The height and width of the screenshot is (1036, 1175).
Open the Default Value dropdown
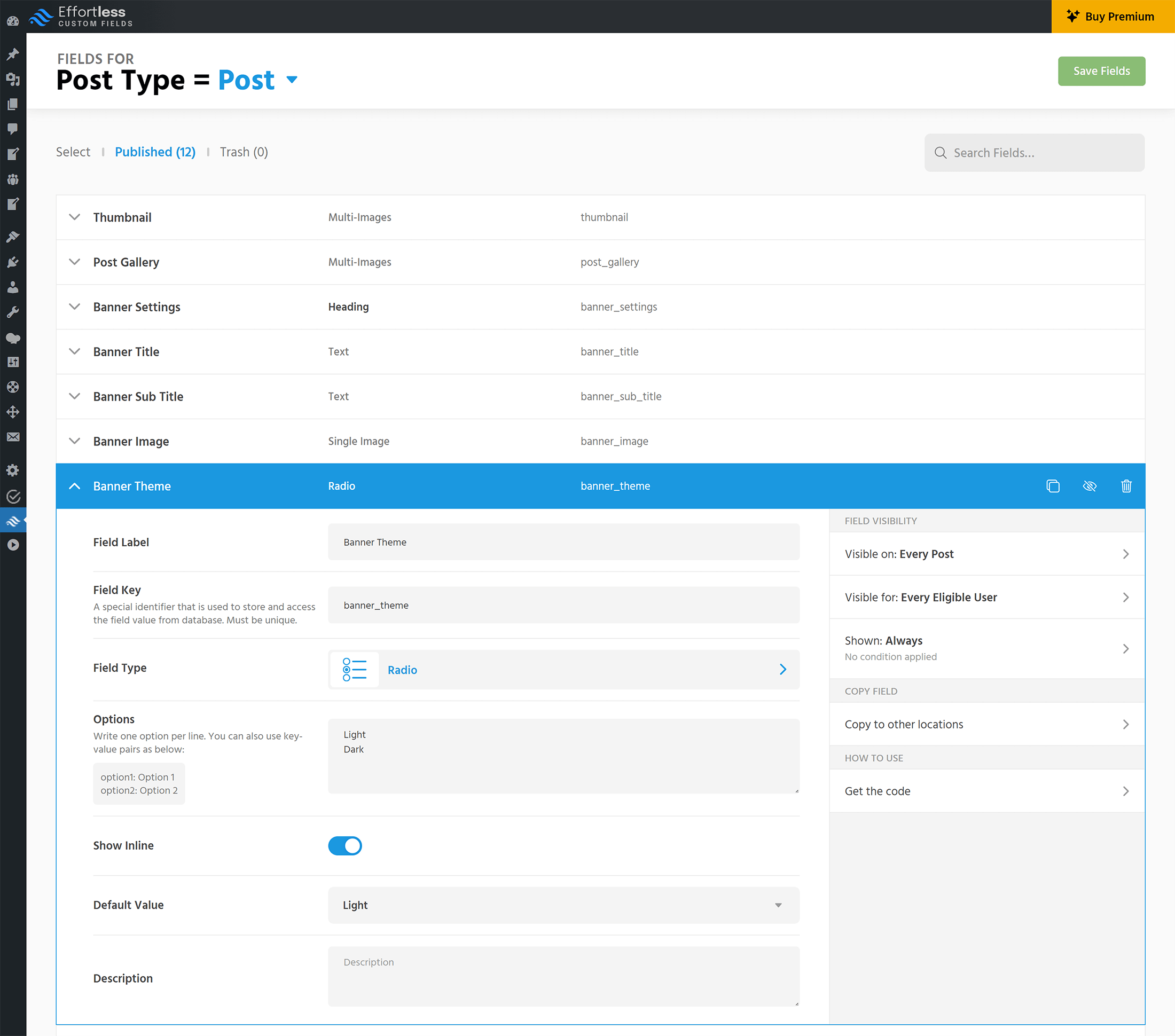point(563,905)
